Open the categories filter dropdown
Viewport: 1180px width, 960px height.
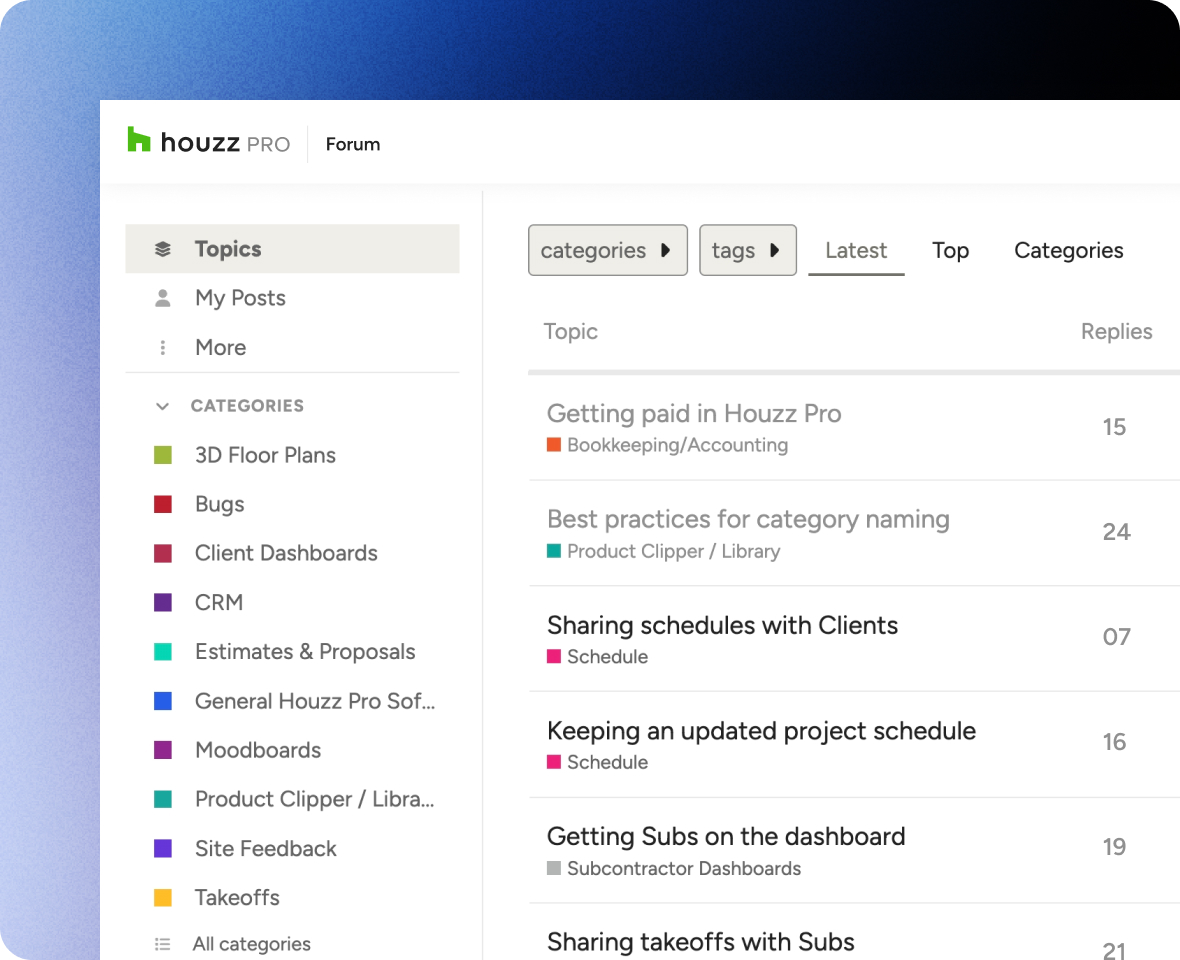[x=607, y=250]
